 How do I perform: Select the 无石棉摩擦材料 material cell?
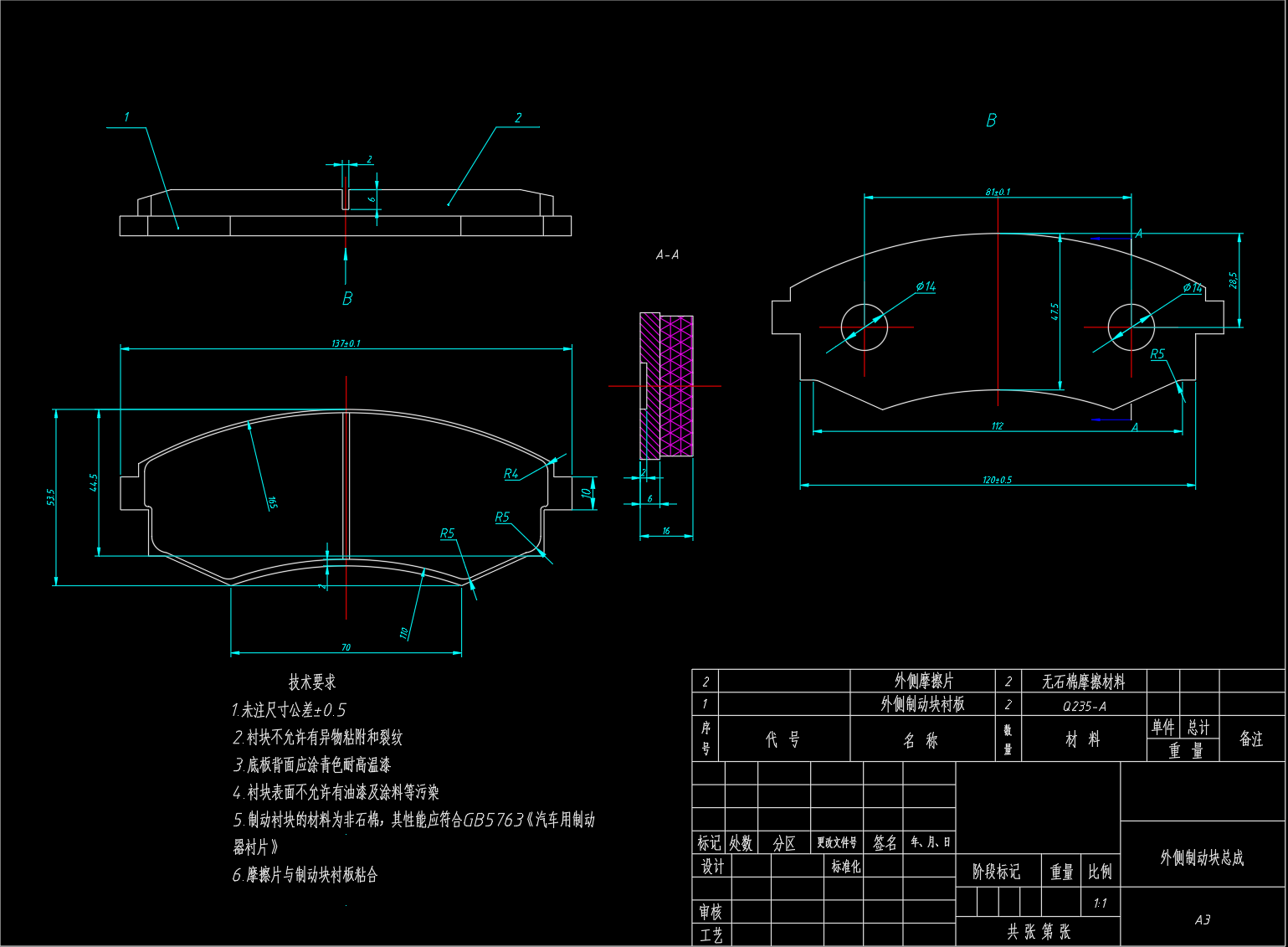tap(1083, 682)
